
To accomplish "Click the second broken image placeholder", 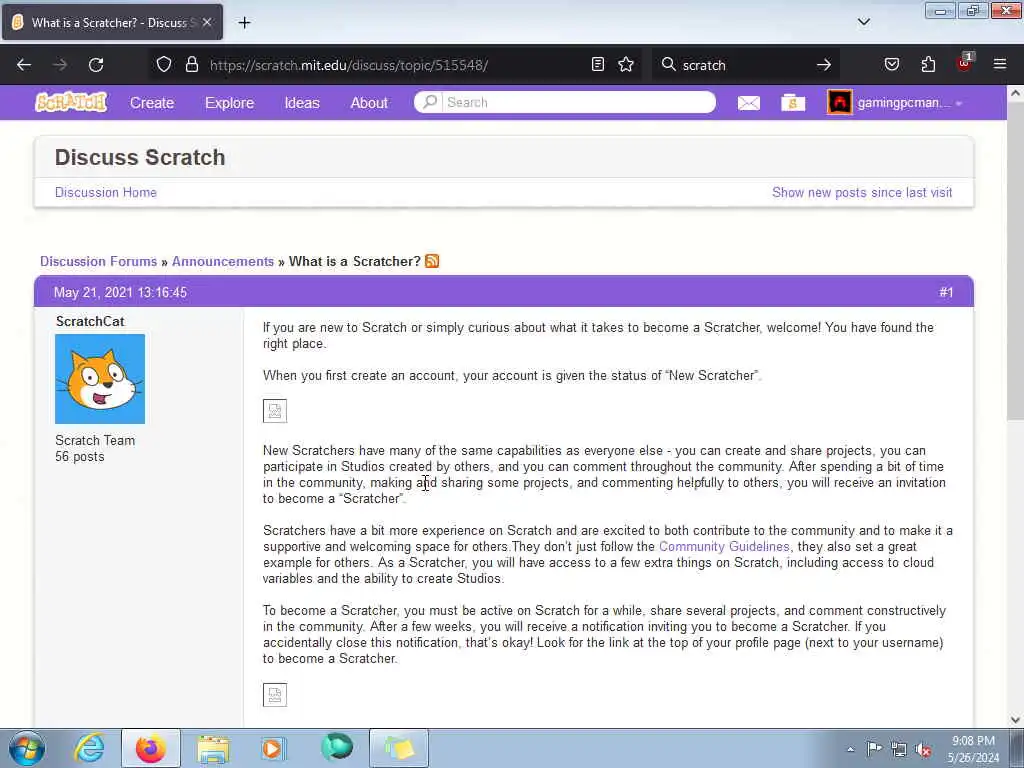I will (275, 695).
